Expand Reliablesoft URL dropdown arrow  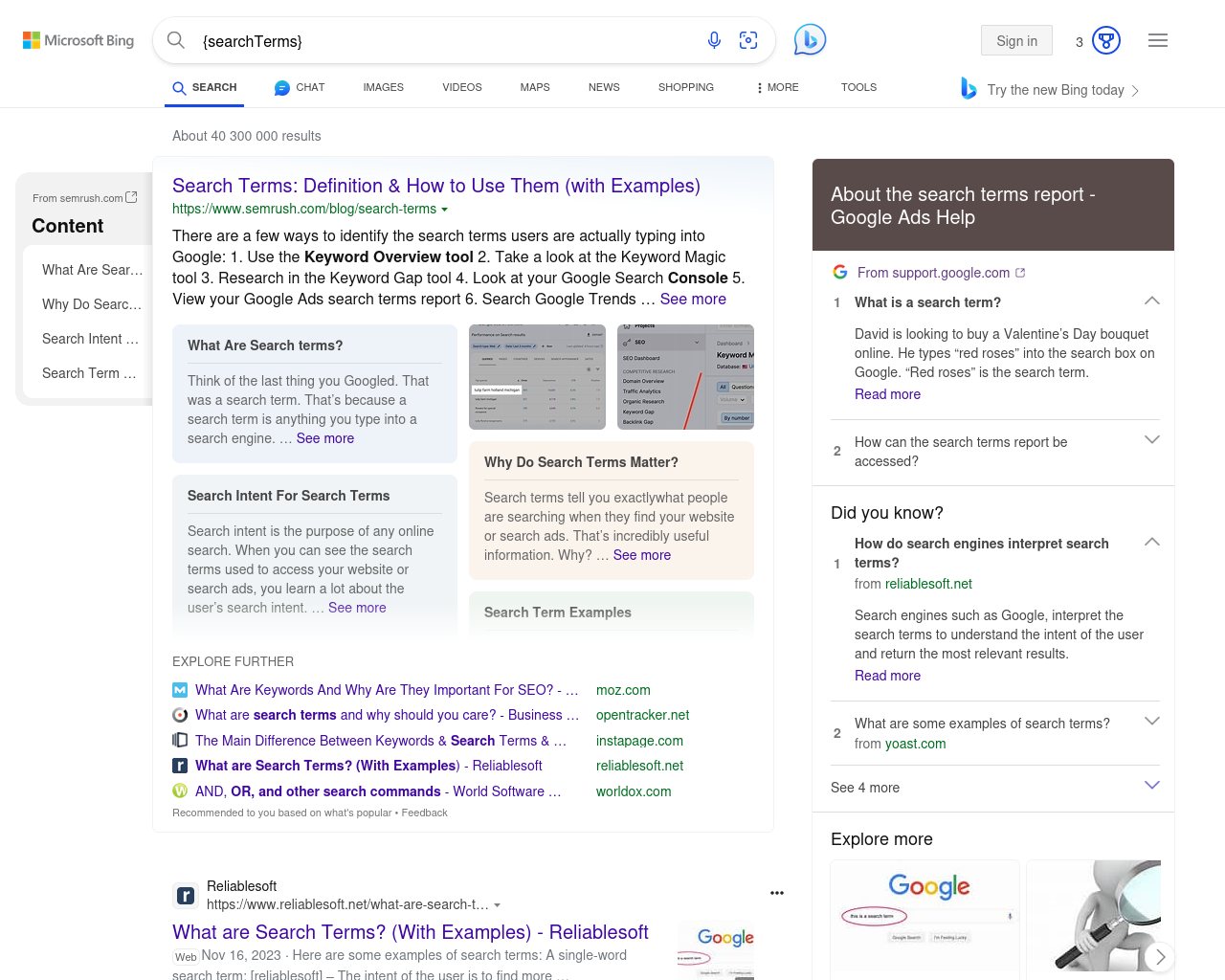click(x=497, y=905)
